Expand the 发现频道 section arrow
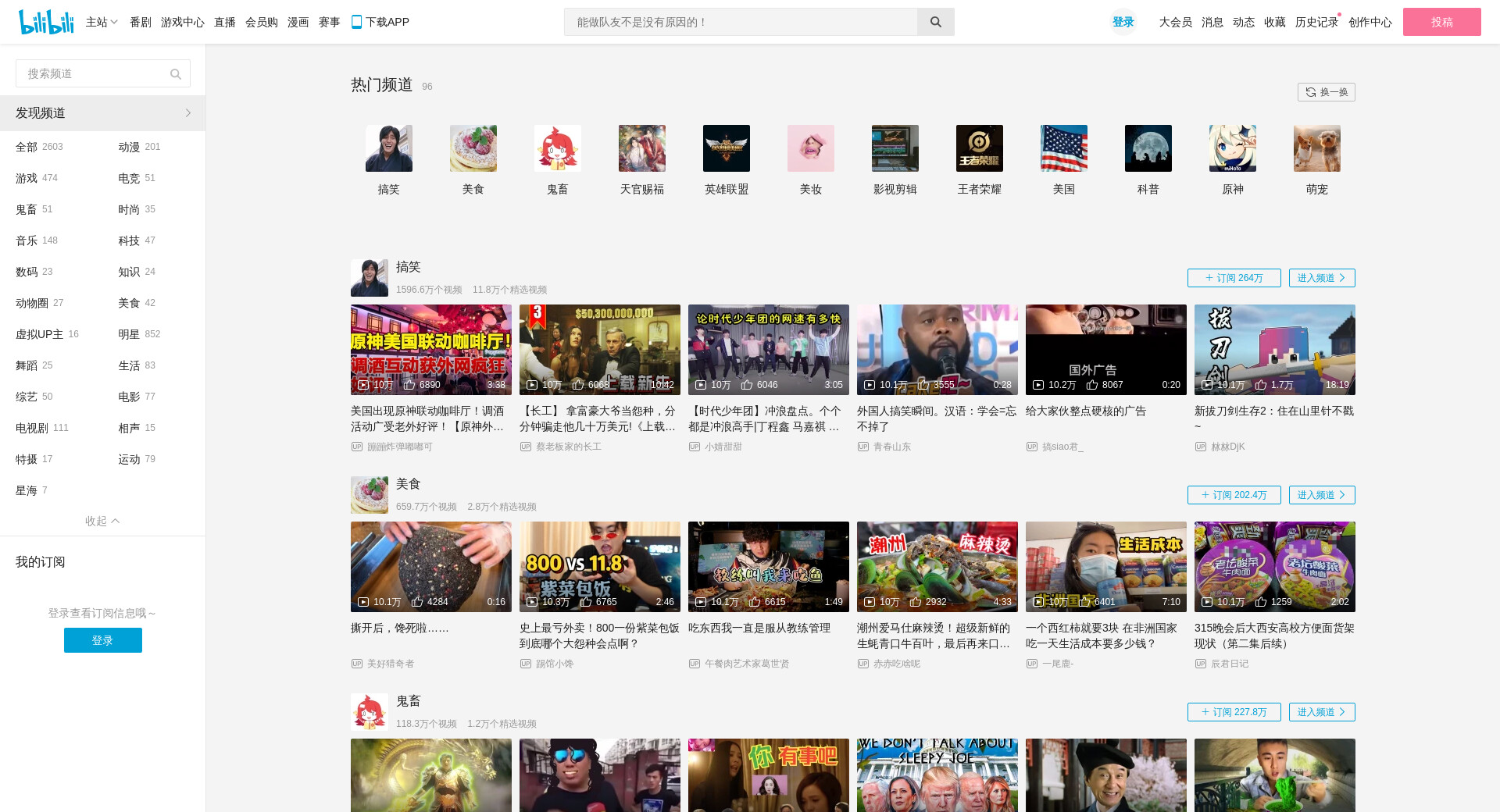This screenshot has height=812, width=1500. (187, 113)
